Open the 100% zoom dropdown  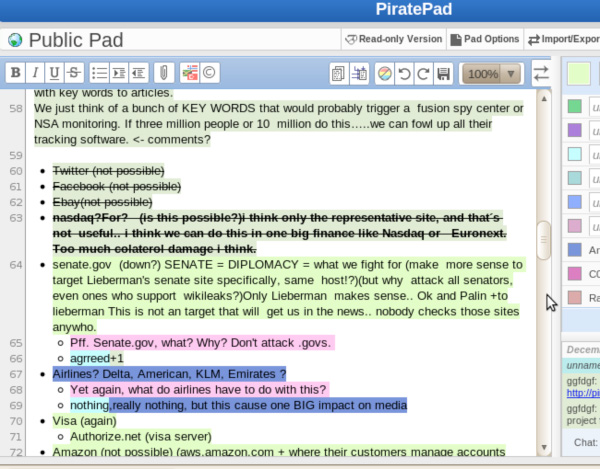[x=491, y=73]
